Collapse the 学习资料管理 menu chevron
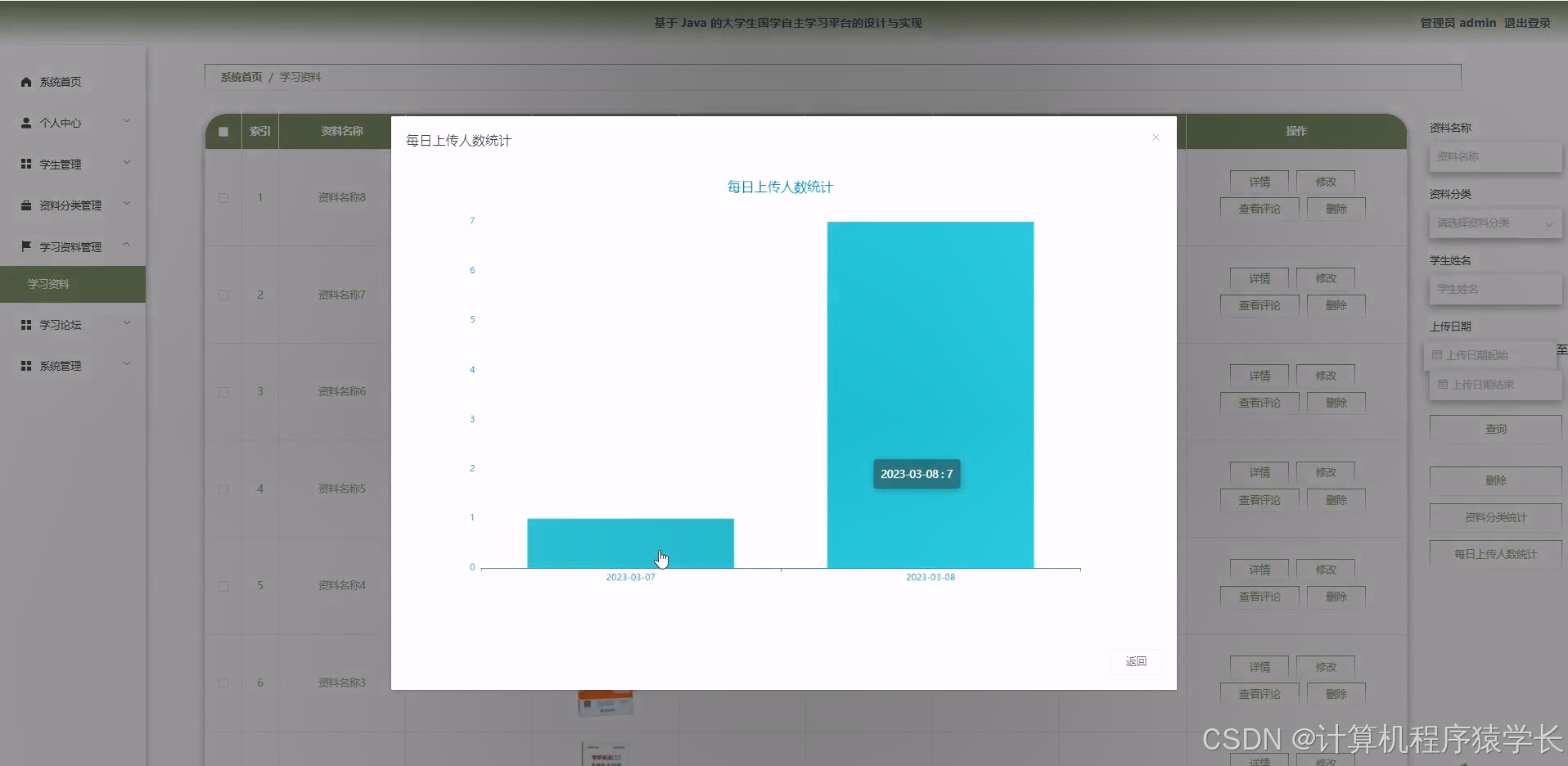1568x766 pixels. [x=127, y=245]
